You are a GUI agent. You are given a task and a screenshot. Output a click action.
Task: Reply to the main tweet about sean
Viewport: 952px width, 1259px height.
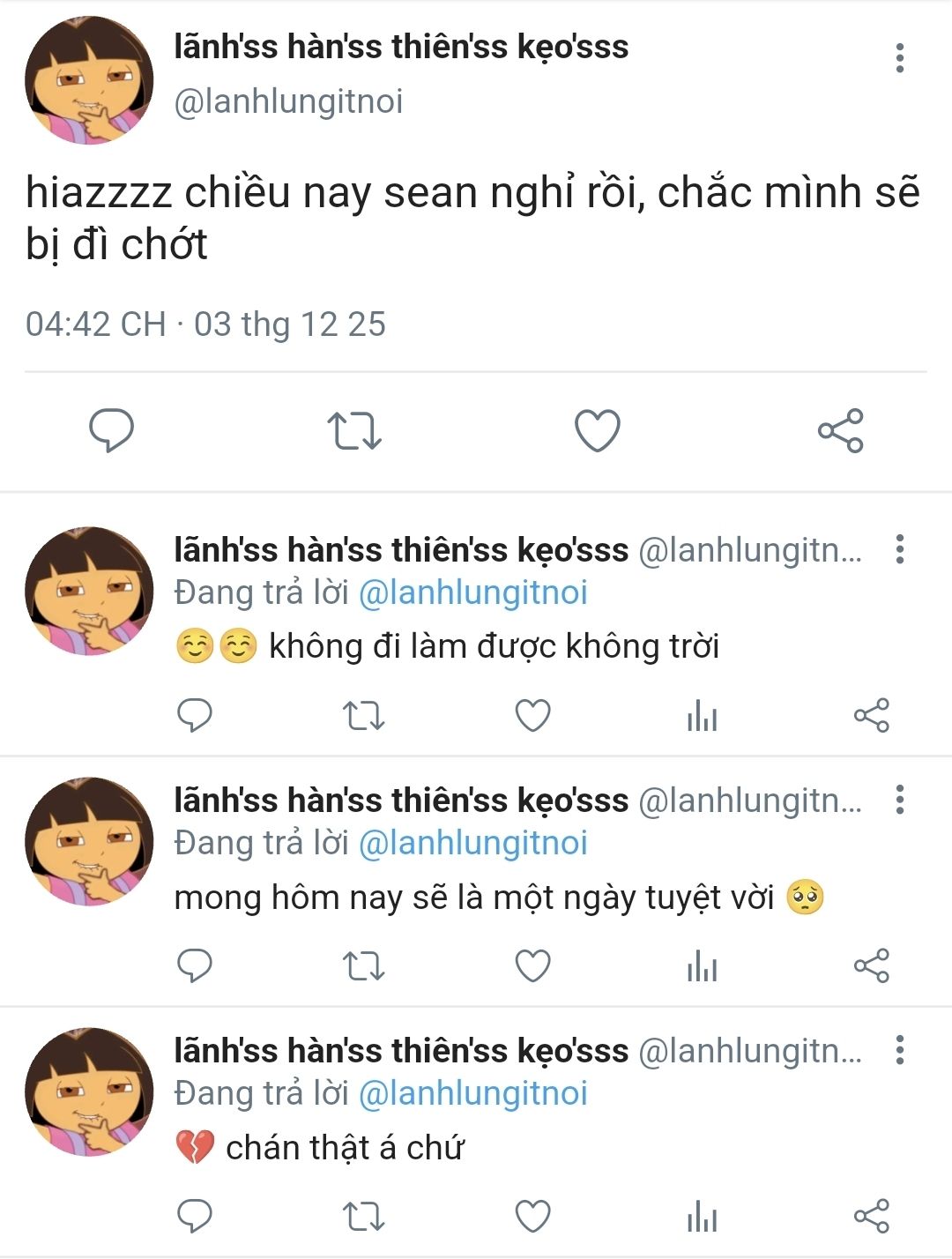pos(112,430)
